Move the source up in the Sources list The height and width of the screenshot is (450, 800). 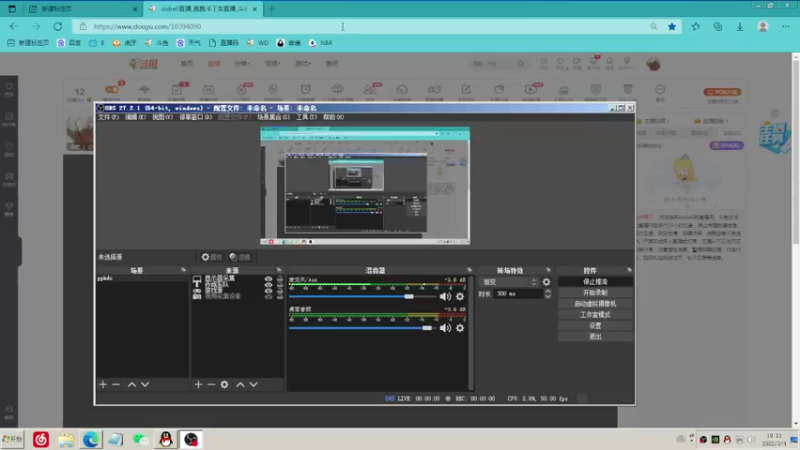[240, 385]
